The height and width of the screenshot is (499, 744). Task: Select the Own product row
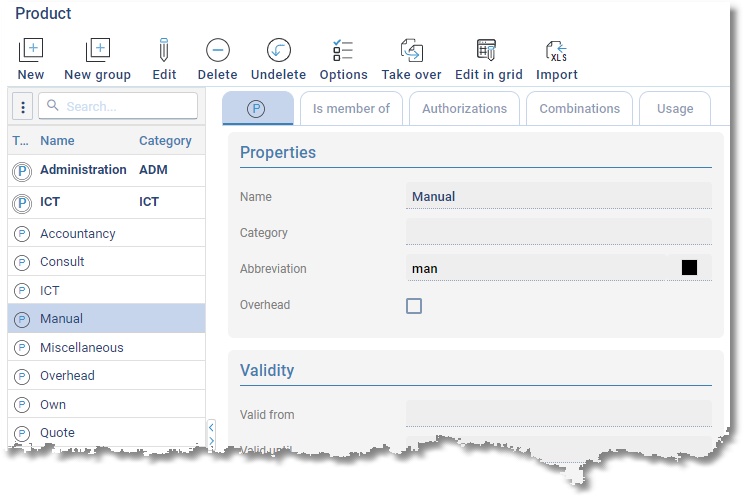[x=106, y=404]
